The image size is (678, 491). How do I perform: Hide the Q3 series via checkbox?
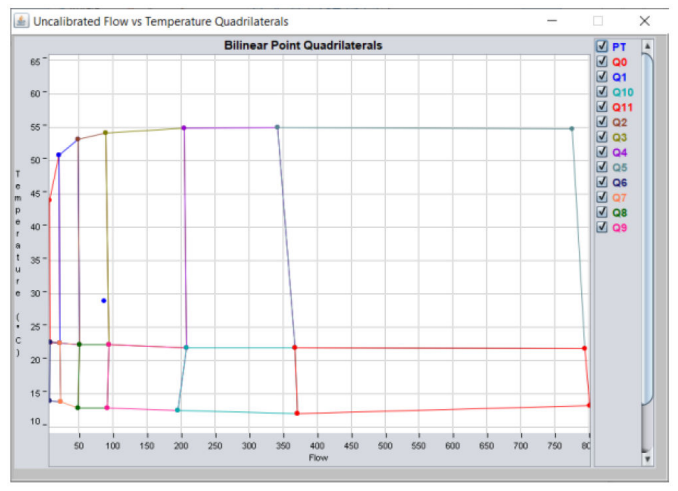coord(602,137)
